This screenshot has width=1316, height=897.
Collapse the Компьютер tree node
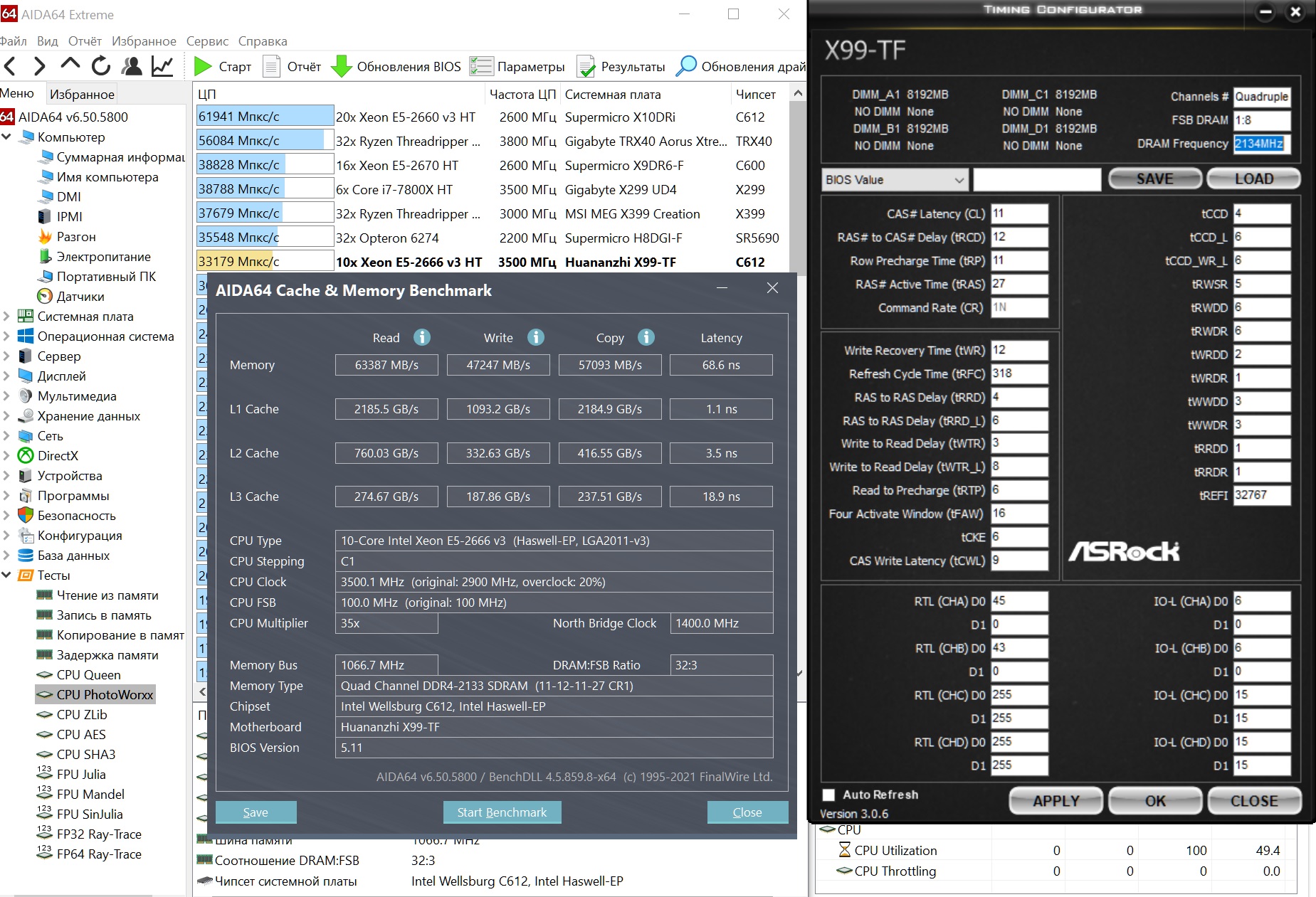coord(6,137)
